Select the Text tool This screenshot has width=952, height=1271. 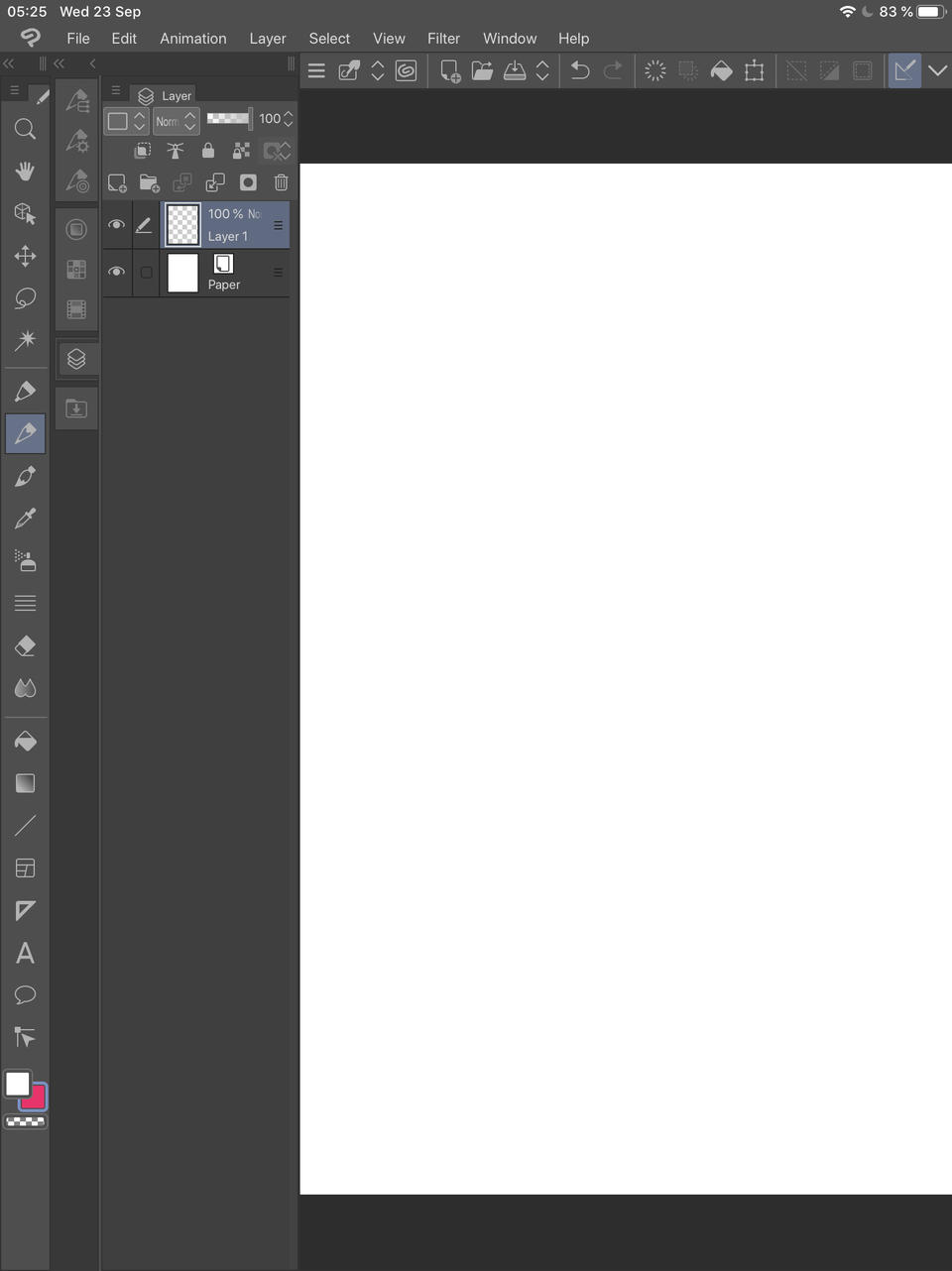pos(26,953)
